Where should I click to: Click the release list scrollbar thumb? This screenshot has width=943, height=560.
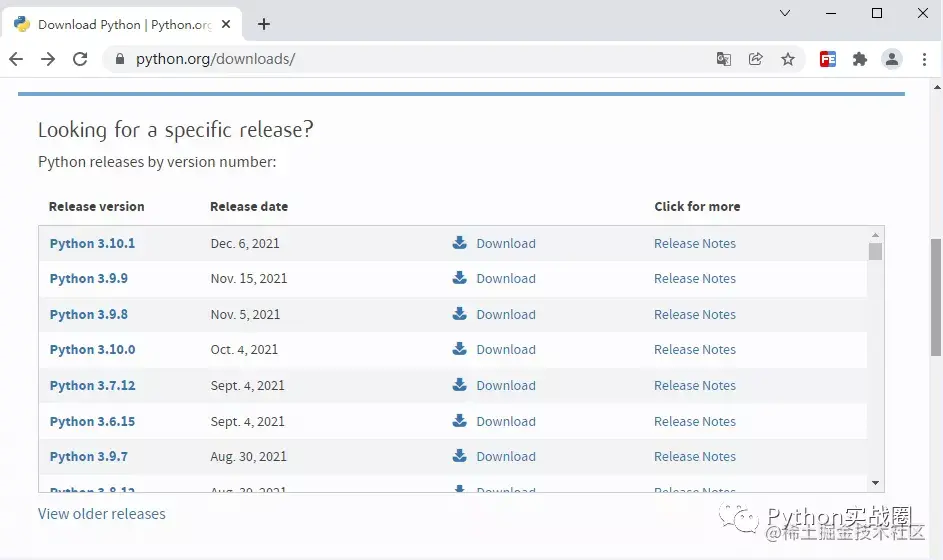coord(875,251)
